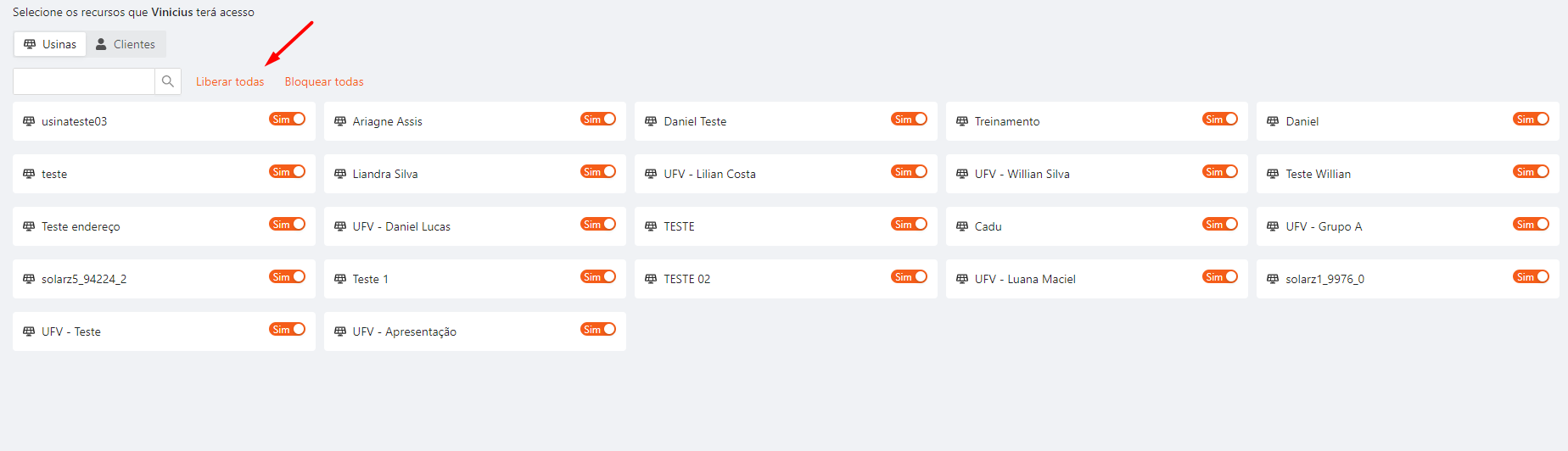Click the search magnifier icon

[x=168, y=81]
